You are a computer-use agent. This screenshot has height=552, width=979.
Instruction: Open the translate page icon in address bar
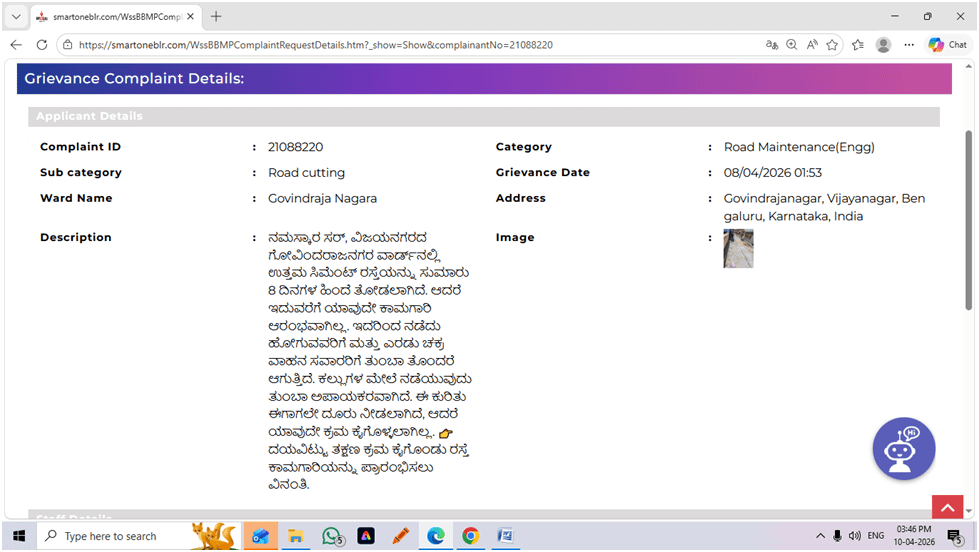coord(771,45)
